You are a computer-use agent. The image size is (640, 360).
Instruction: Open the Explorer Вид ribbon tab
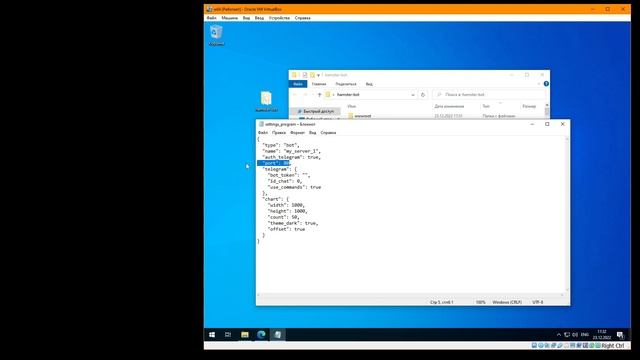click(x=369, y=84)
